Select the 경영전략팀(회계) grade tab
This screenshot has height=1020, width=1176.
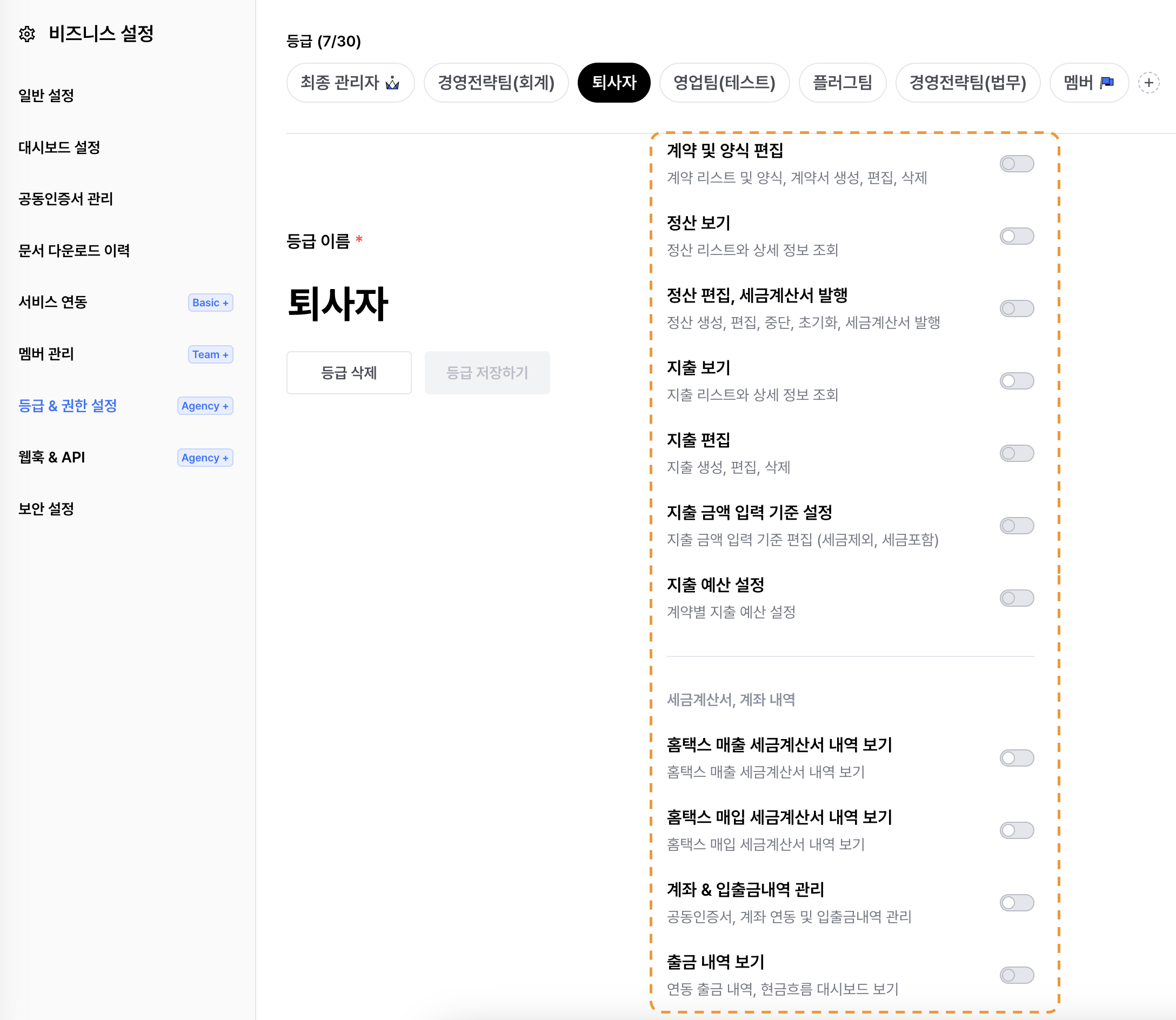point(496,83)
